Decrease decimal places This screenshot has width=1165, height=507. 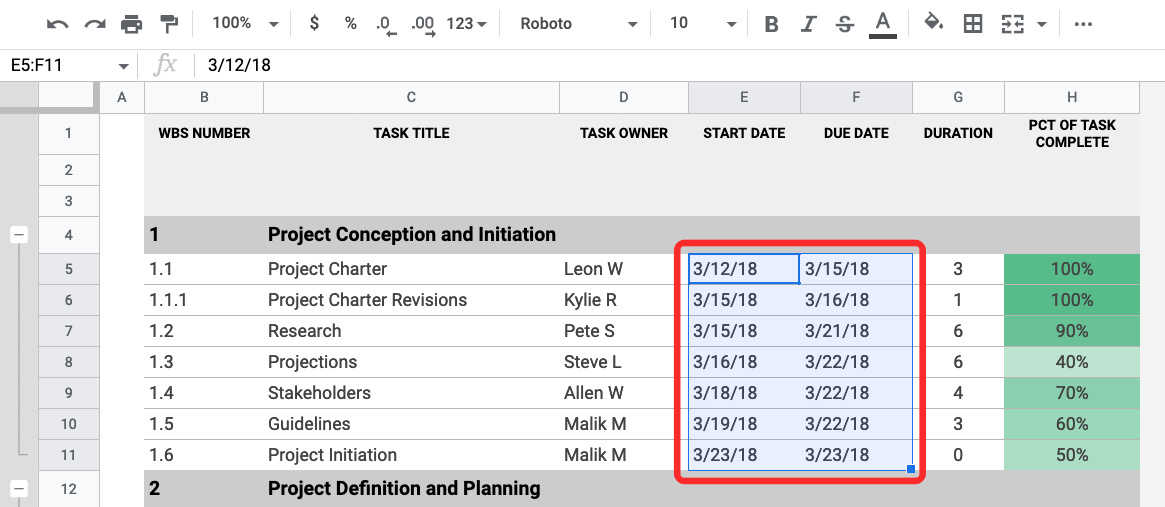tap(384, 25)
